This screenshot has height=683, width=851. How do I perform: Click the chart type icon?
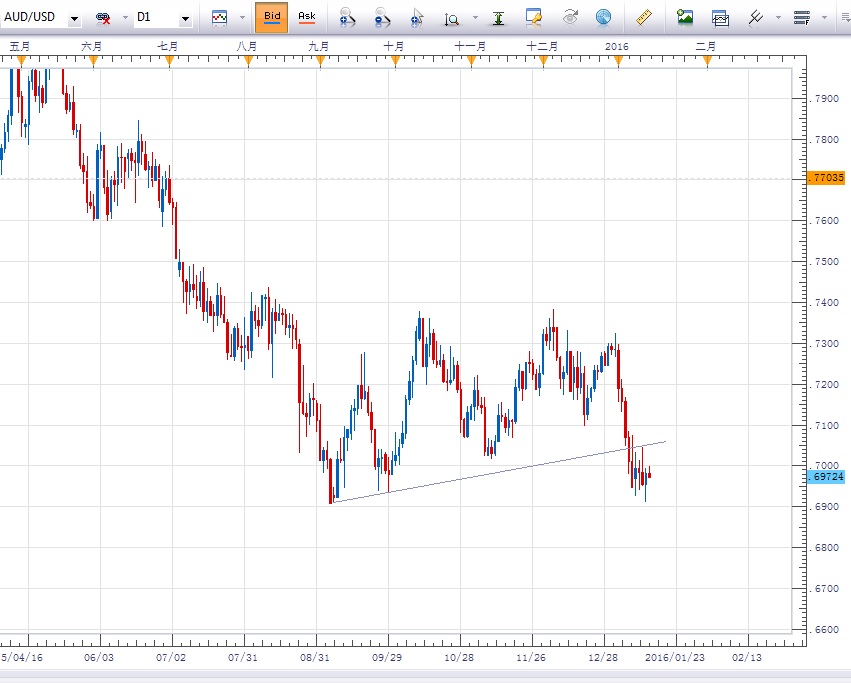[220, 18]
